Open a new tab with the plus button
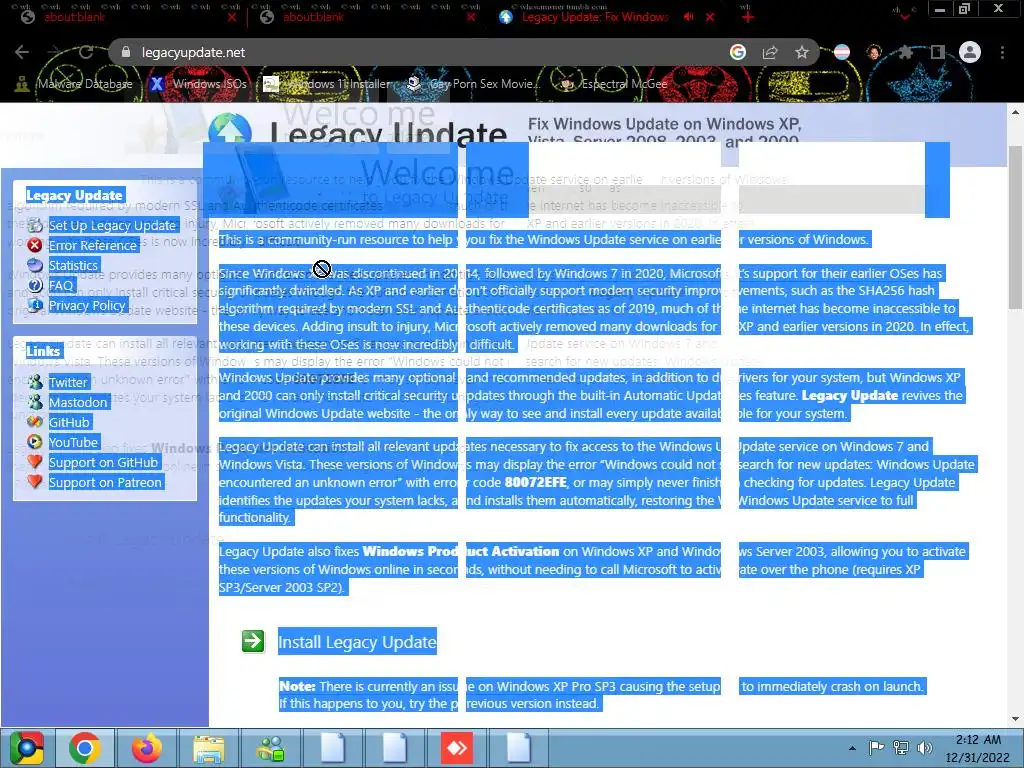Screen dimensions: 1024x768 (748, 17)
